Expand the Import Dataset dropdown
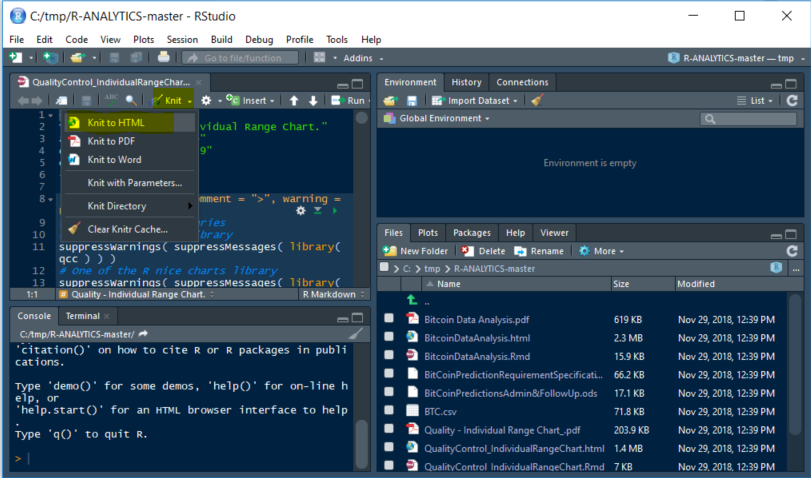 515,101
